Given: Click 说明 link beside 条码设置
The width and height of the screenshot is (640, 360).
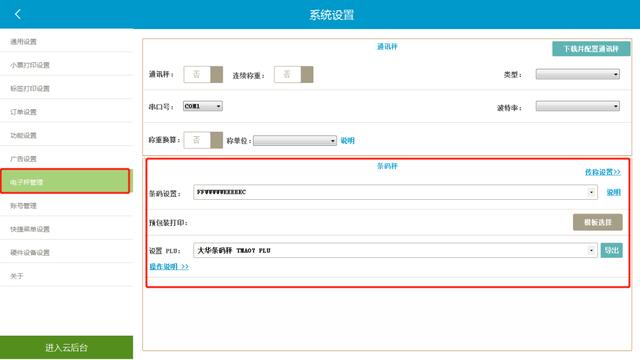Looking at the screenshot, I should (613, 192).
